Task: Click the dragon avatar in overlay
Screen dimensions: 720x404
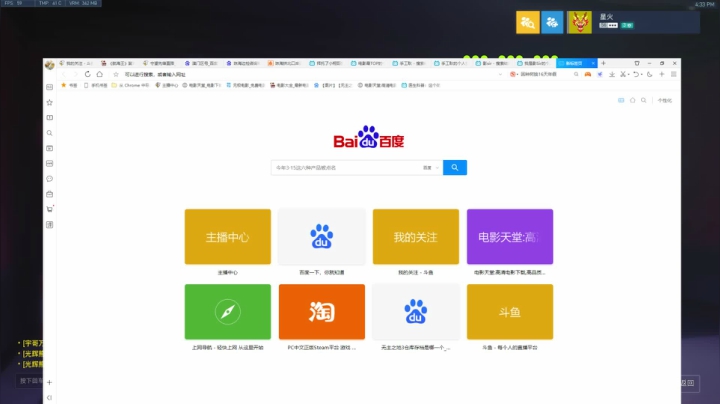Action: point(579,22)
